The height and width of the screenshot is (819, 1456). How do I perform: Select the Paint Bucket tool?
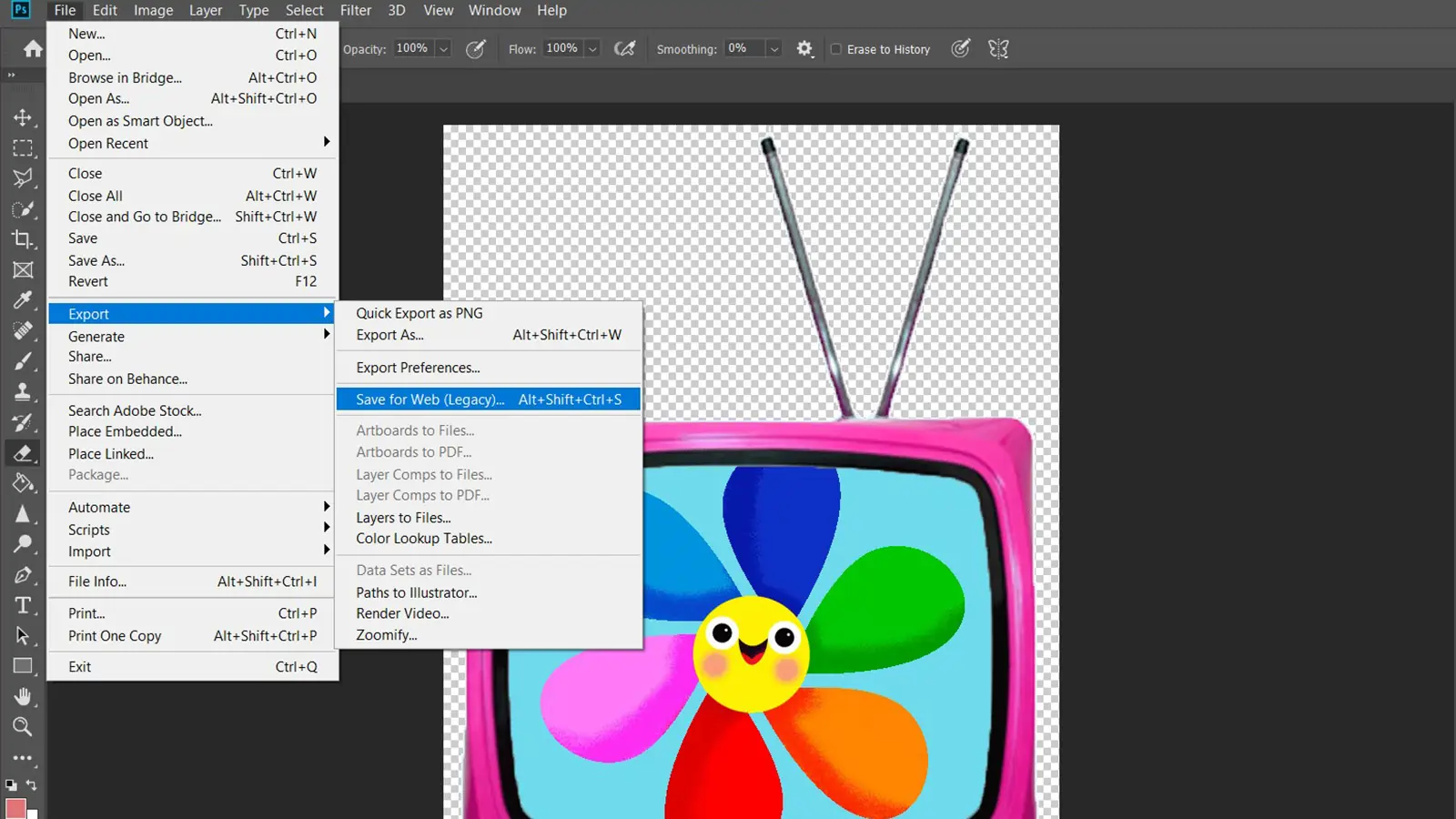pos(23,483)
